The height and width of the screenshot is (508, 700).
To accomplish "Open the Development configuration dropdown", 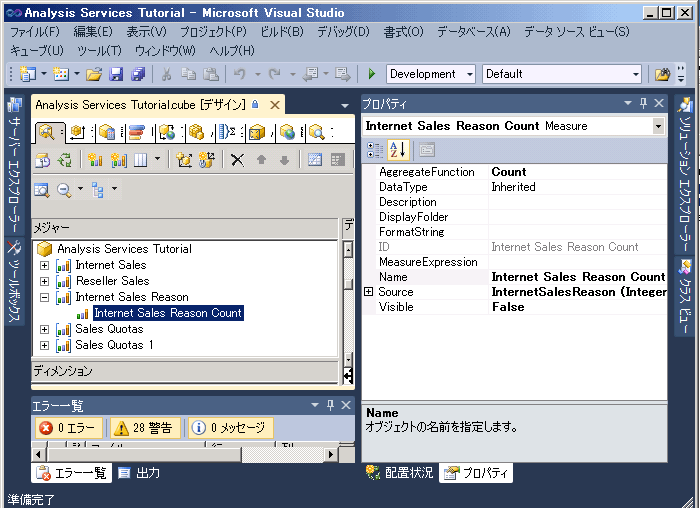I will tap(470, 74).
